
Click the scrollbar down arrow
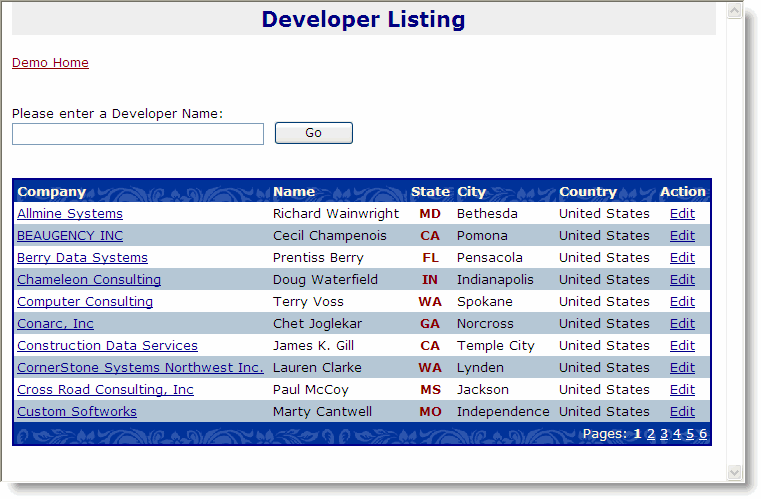[x=734, y=472]
